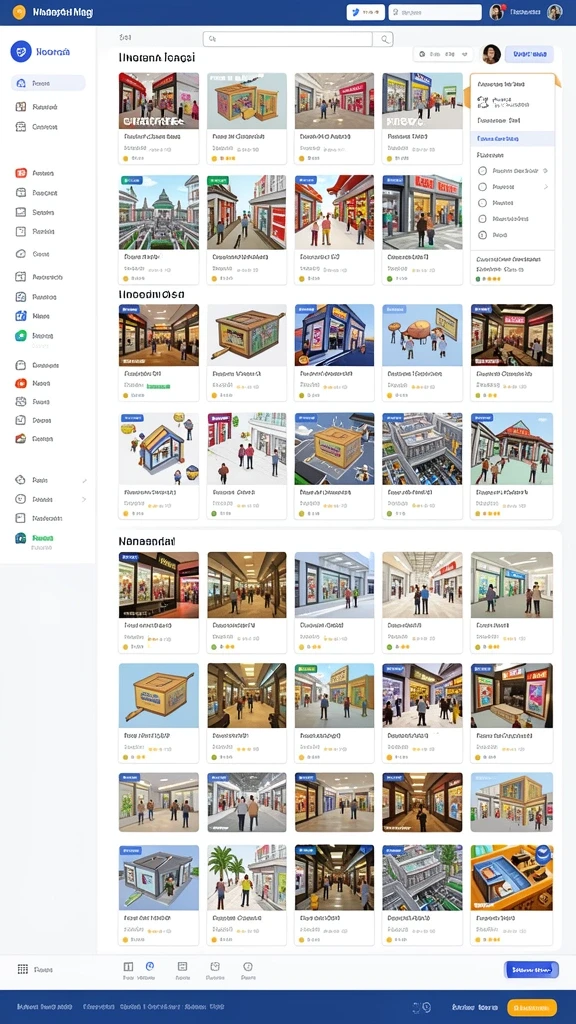Select the second radio option in filter panel
The width and height of the screenshot is (576, 1024).
click(483, 187)
